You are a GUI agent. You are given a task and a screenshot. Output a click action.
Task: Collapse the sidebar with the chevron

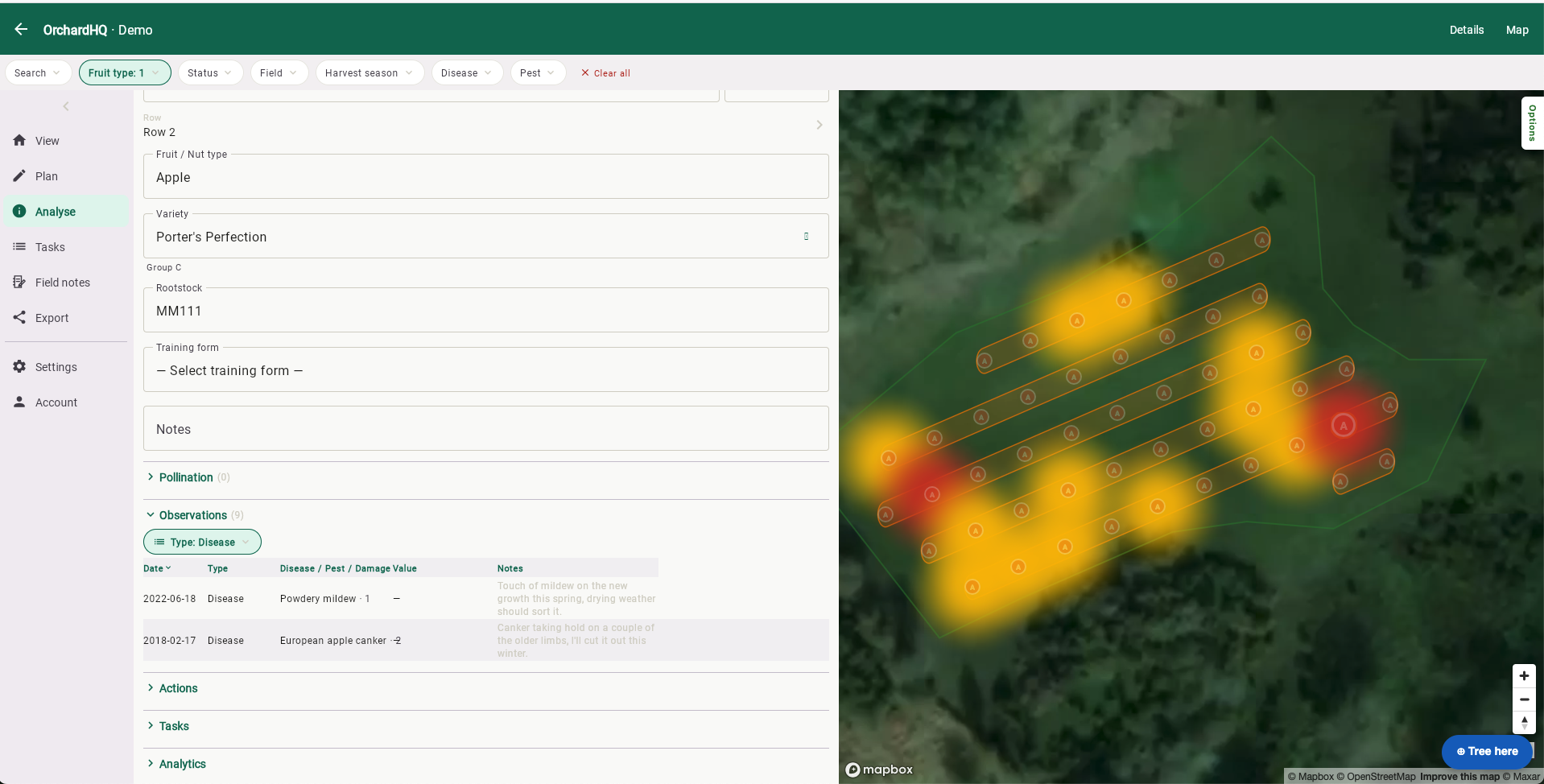tap(66, 106)
